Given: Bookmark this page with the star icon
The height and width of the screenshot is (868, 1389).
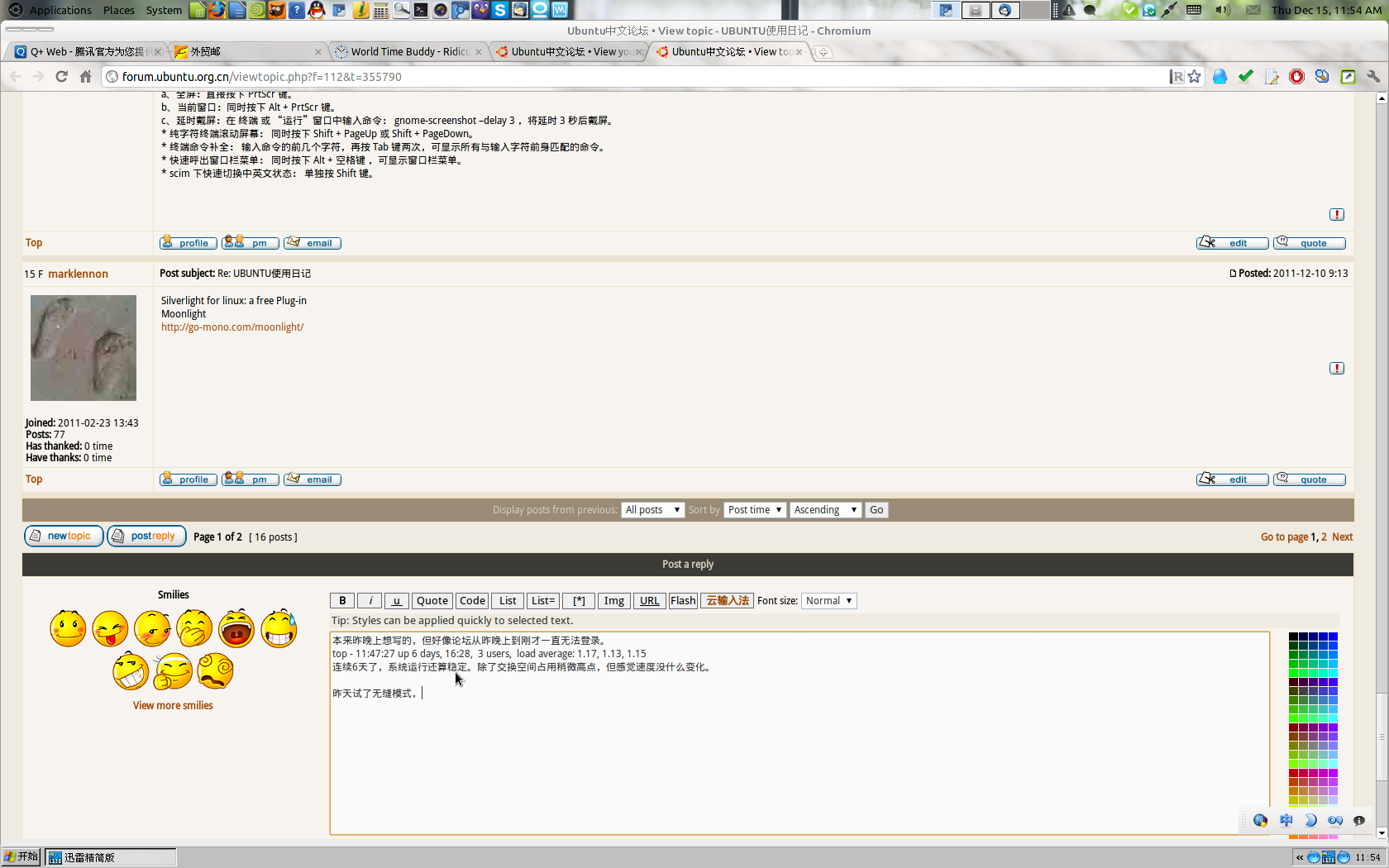Looking at the screenshot, I should (x=1194, y=76).
